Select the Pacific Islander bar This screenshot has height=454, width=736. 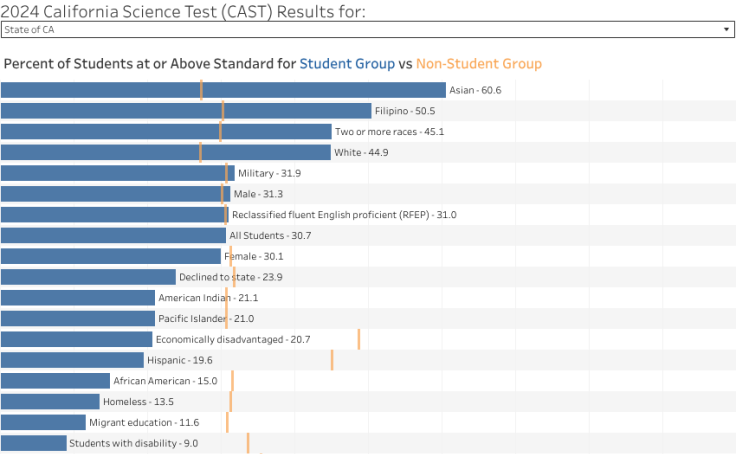78,318
